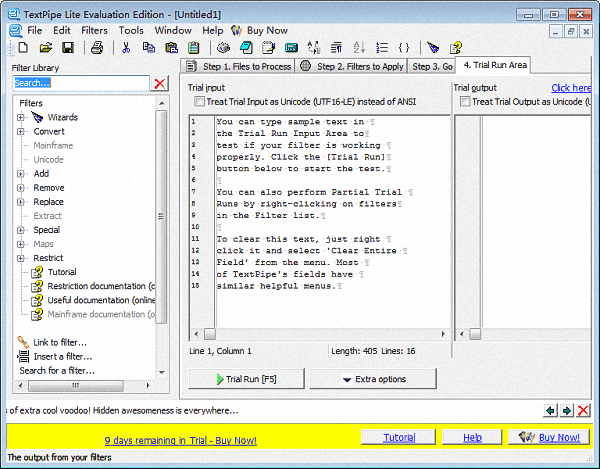The width and height of the screenshot is (600, 469).
Task: Click the curly braces toolbar icon
Action: tap(403, 47)
